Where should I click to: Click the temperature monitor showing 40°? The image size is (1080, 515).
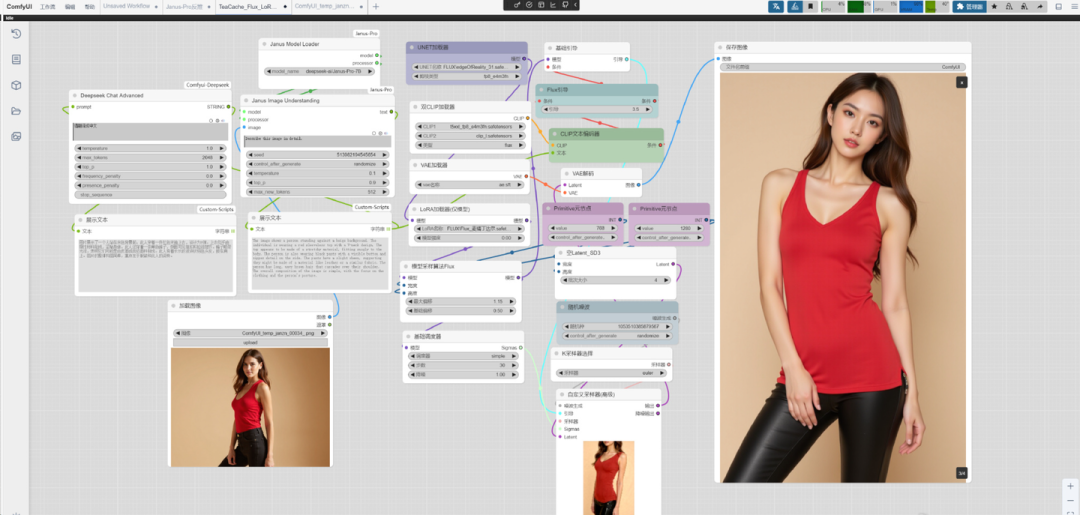938,7
